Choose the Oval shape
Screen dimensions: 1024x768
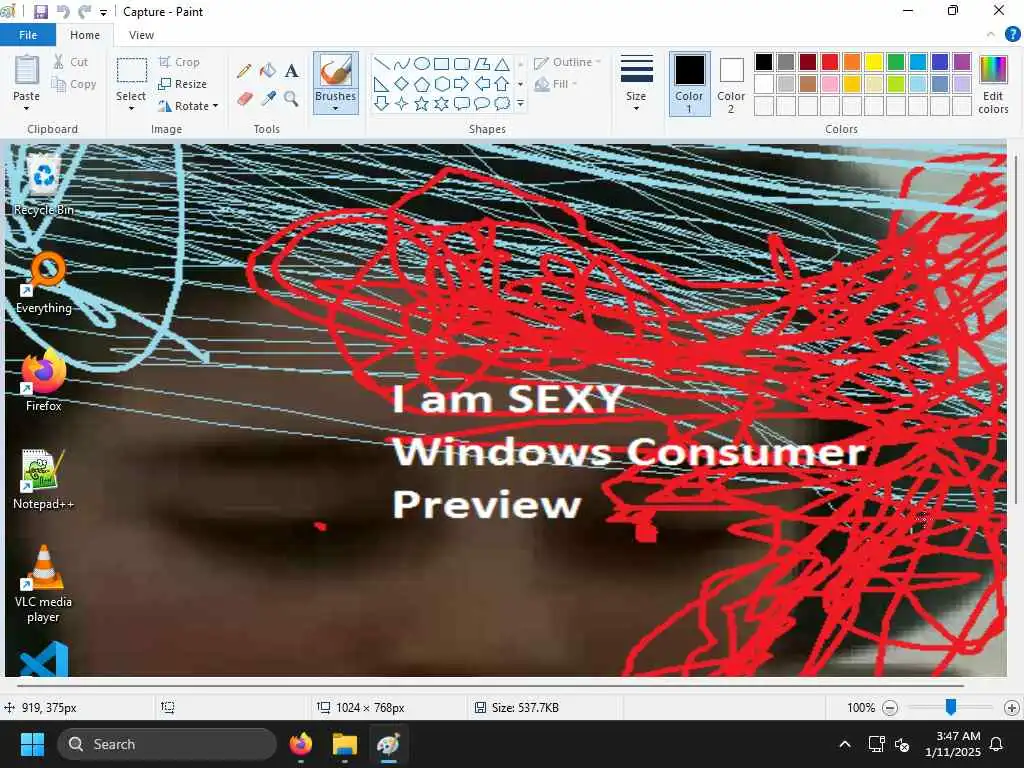tap(422, 63)
